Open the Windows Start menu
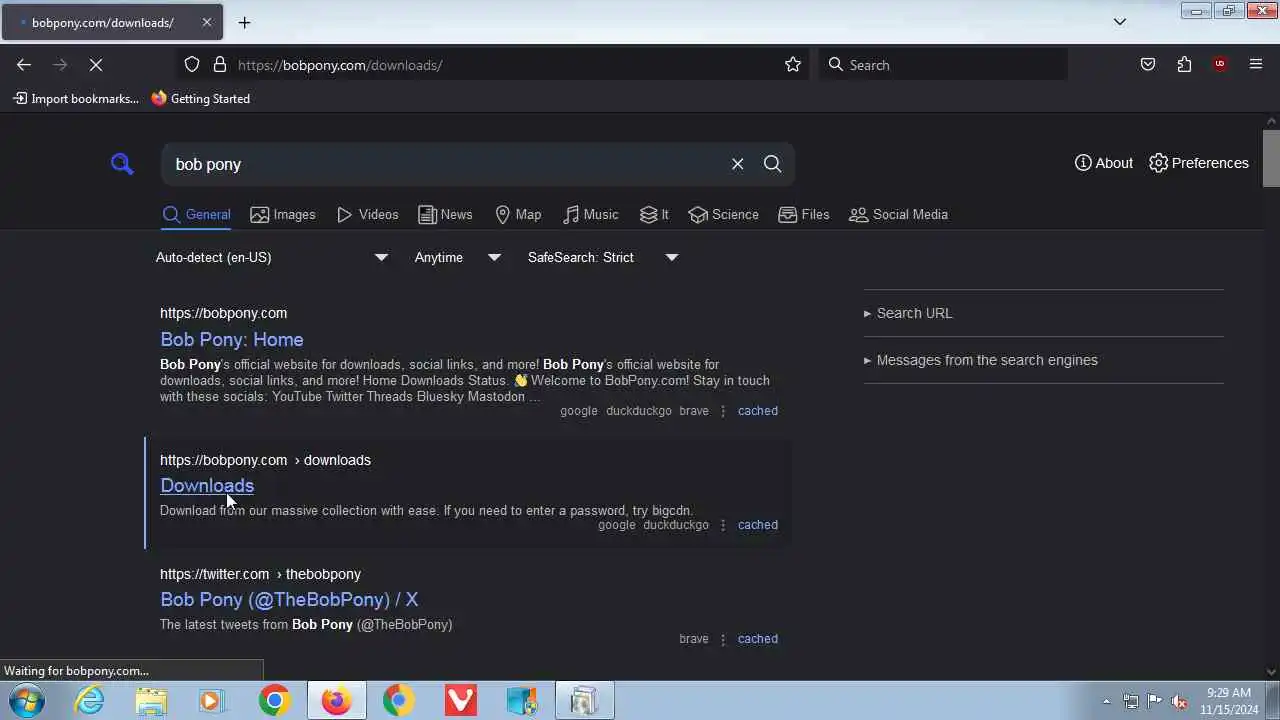Viewport: 1280px width, 720px height. [25, 700]
